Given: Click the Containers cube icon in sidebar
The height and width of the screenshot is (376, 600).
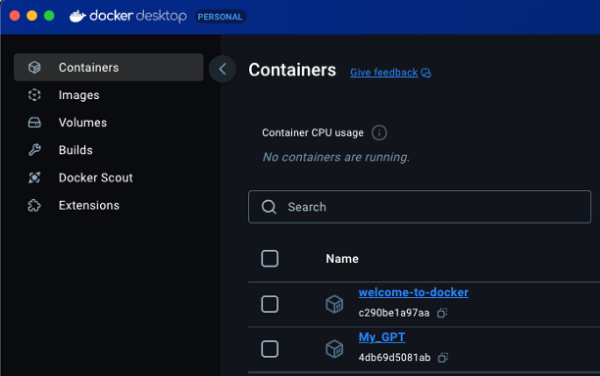Looking at the screenshot, I should pyautogui.click(x=34, y=67).
